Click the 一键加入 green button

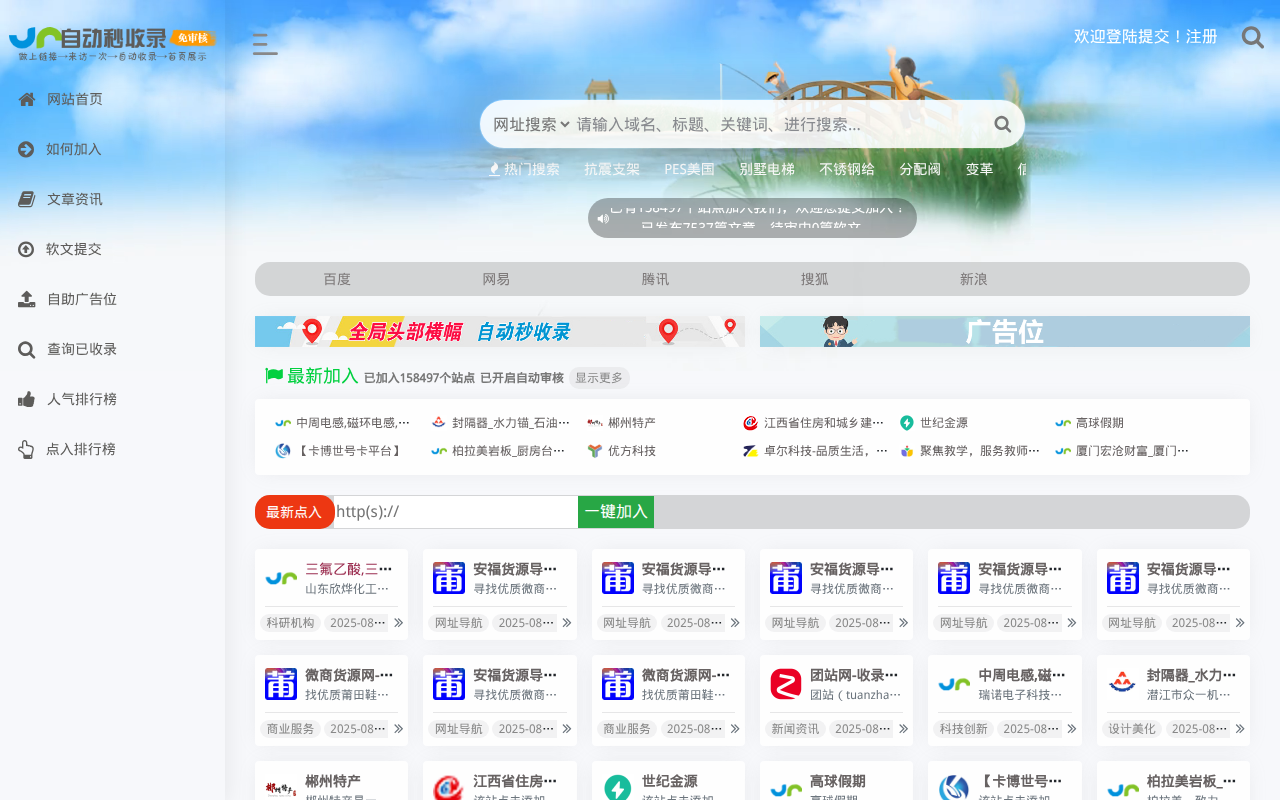(x=616, y=511)
